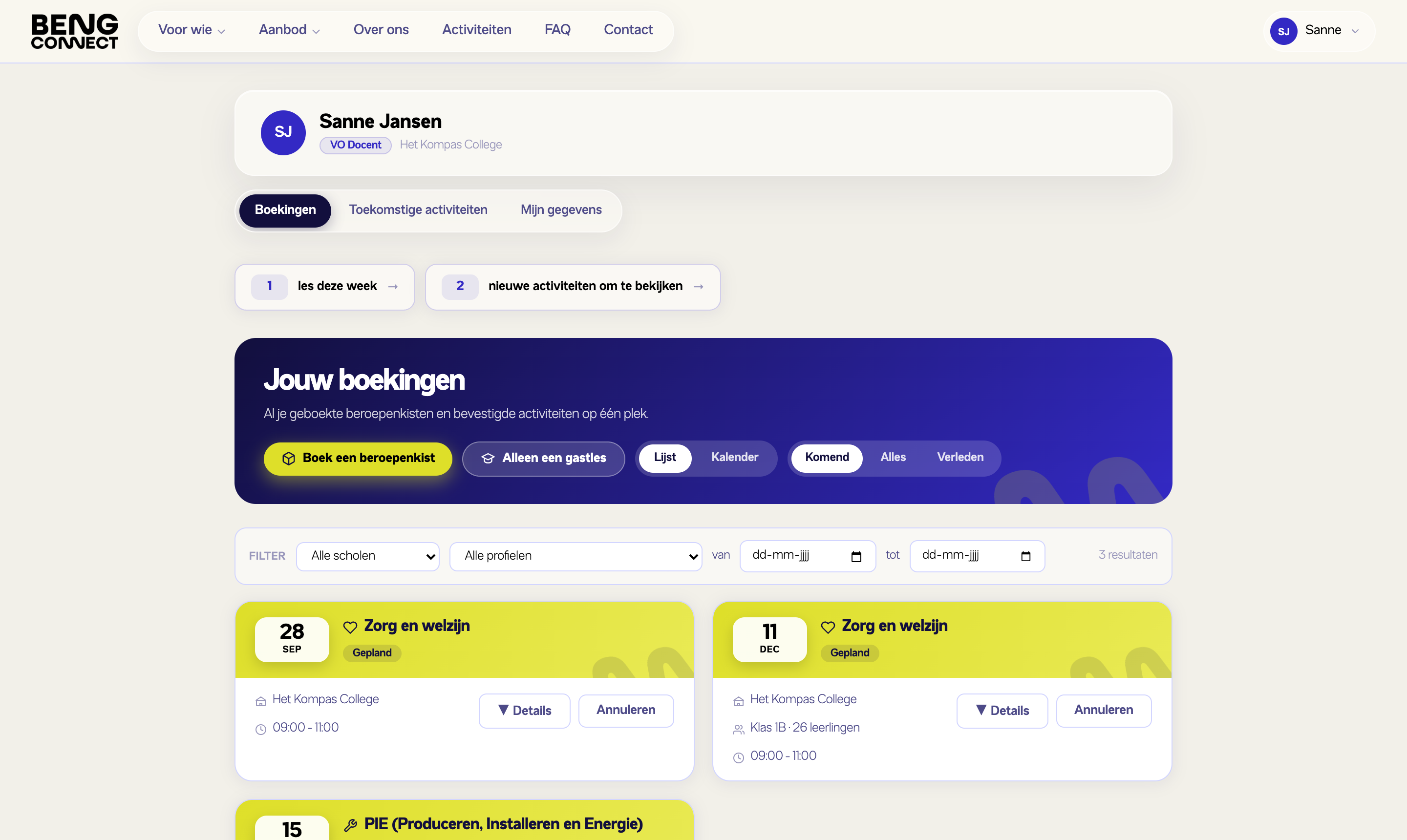Open '2 nieuwe activiteiten om te bekijken'
Viewport: 1407px width, 840px height.
click(573, 287)
